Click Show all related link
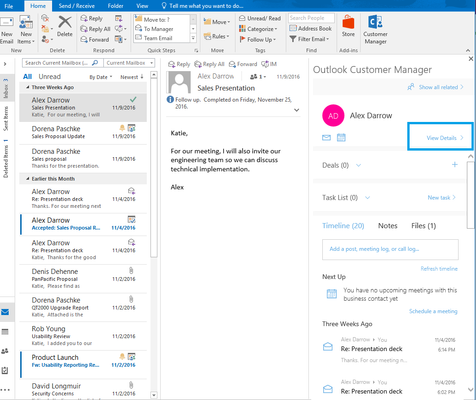The width and height of the screenshot is (476, 400). (x=435, y=87)
